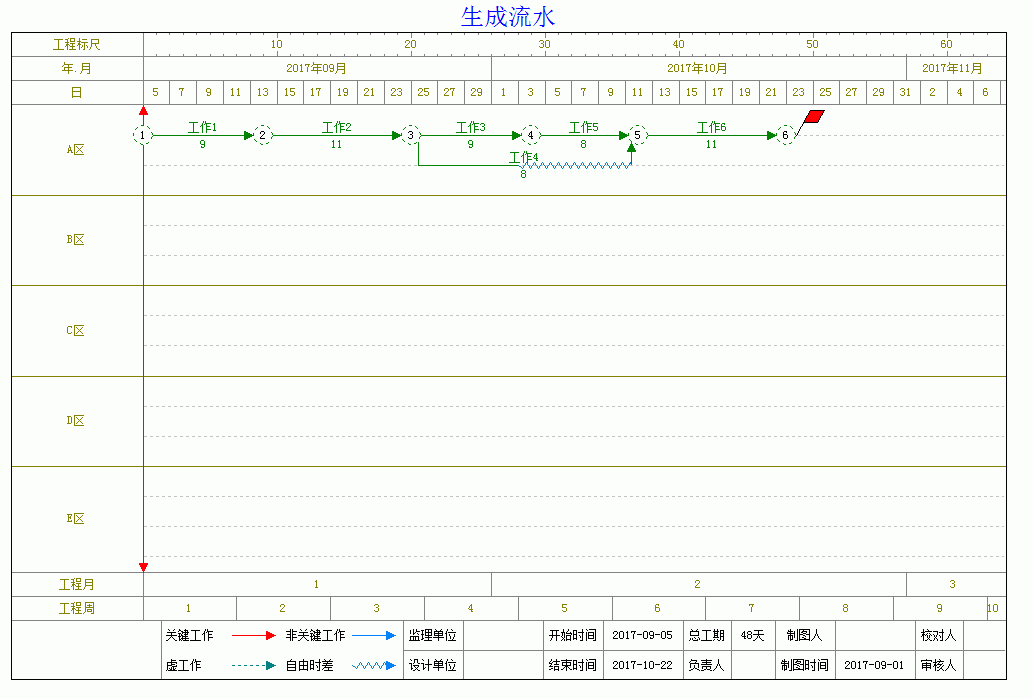
Task: Click the 校对人 label
Action: pos(939,636)
